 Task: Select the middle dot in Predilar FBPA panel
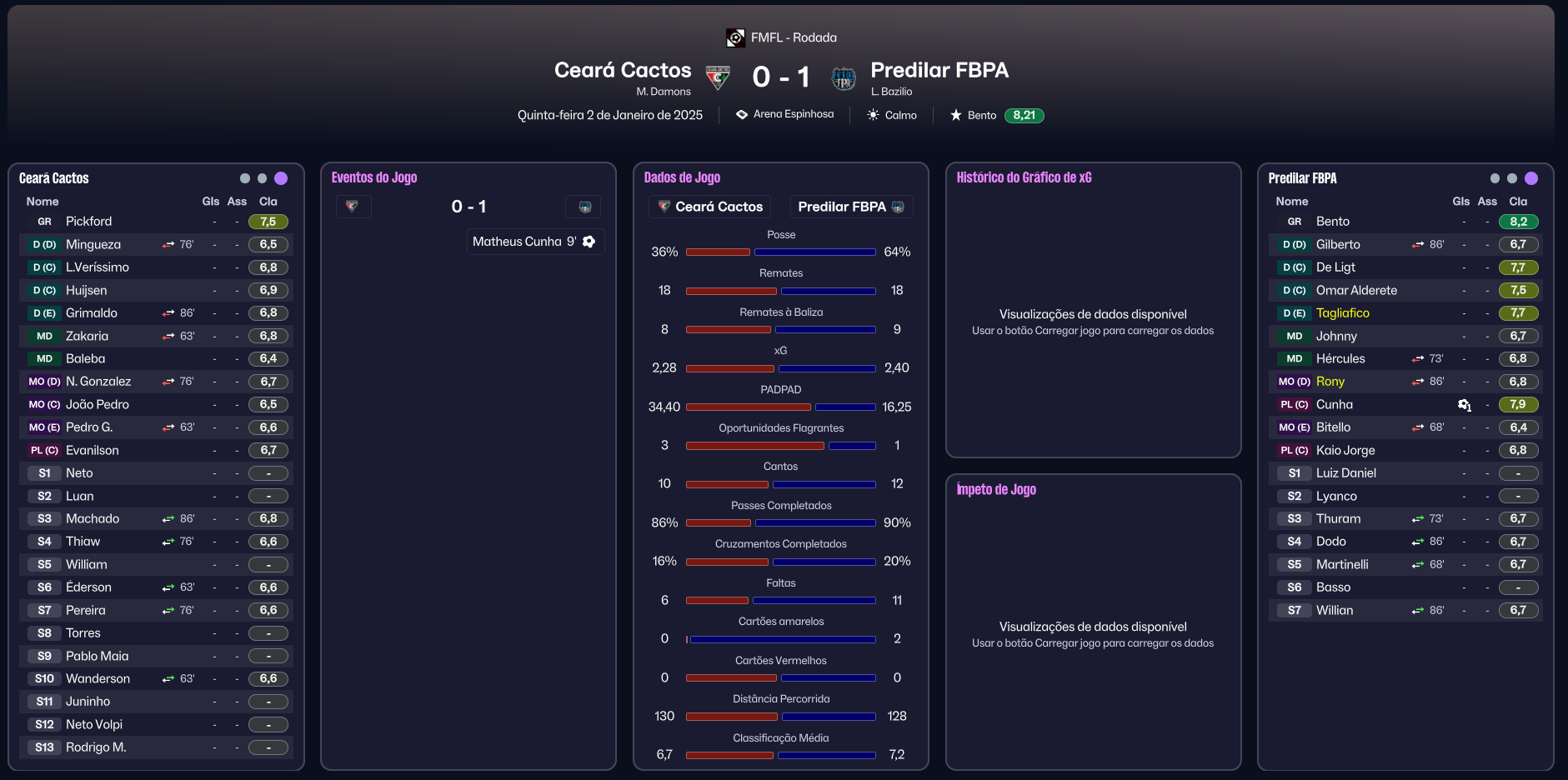1512,178
